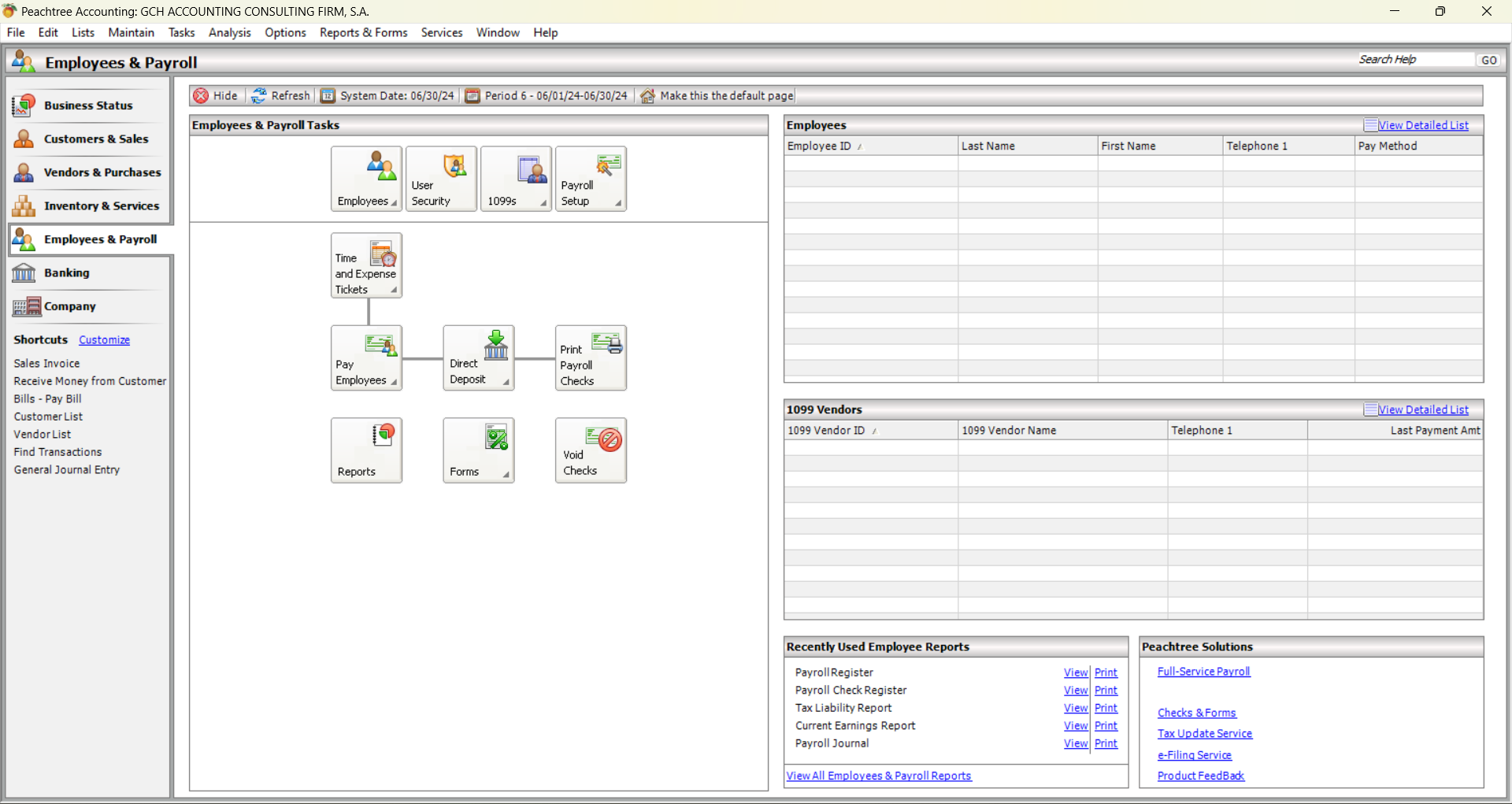Go to Vendors & Purchases section

(88, 172)
